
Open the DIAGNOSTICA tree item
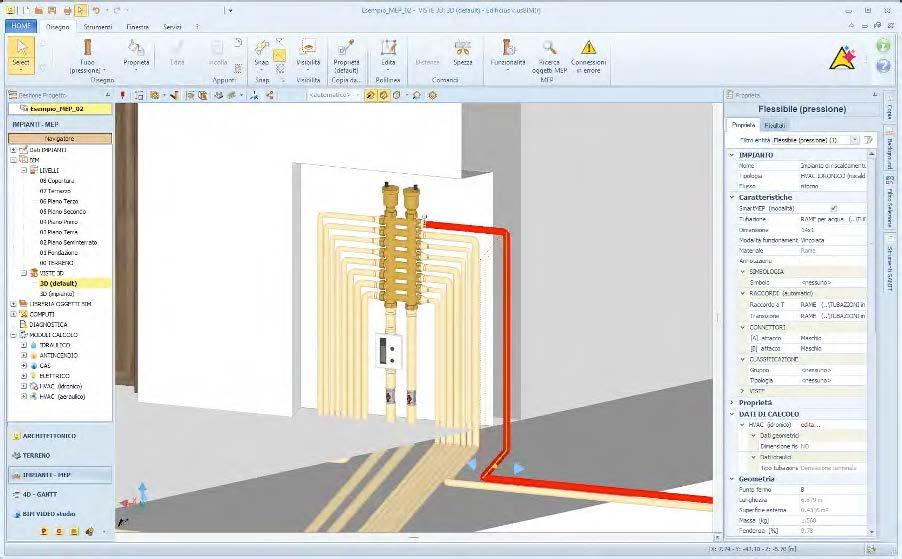[48, 324]
